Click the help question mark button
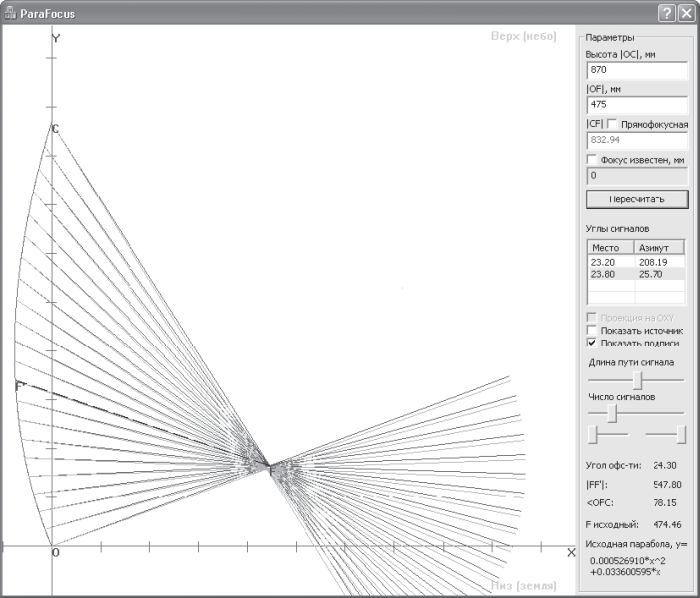 point(667,13)
